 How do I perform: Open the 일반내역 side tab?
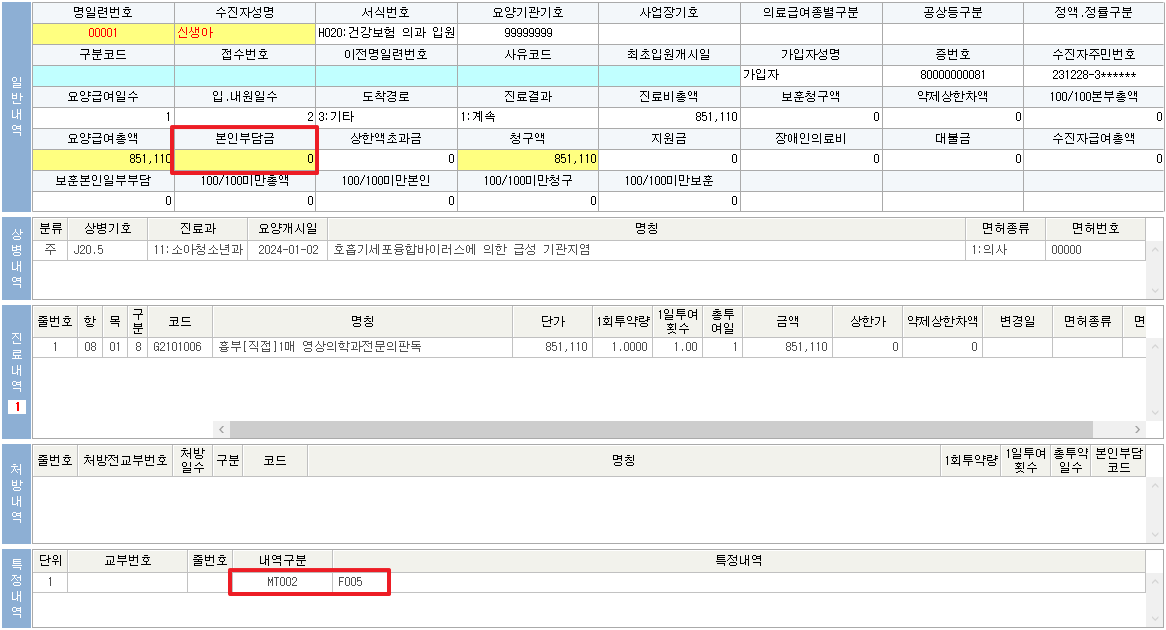coord(16,106)
